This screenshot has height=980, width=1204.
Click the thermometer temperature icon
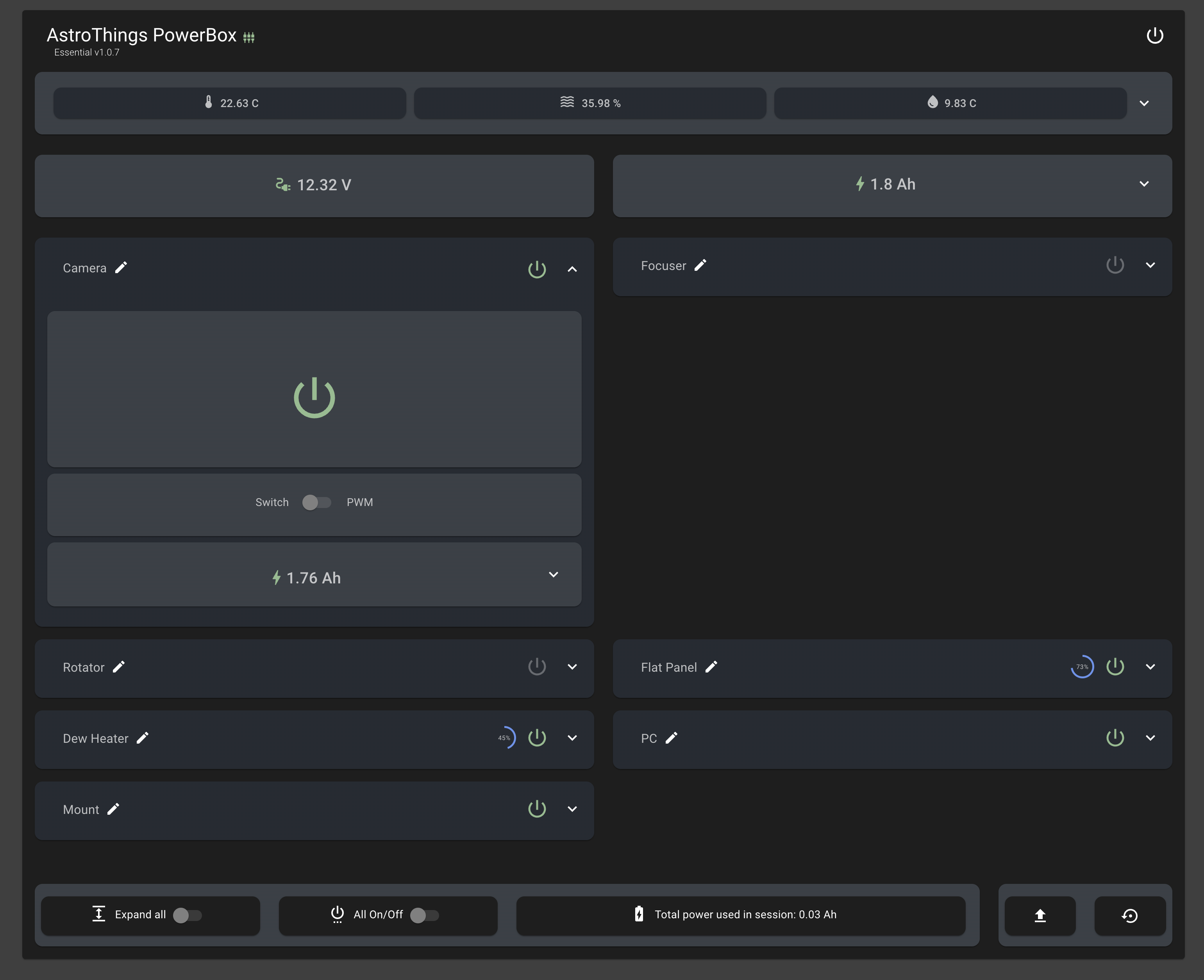pos(208,102)
